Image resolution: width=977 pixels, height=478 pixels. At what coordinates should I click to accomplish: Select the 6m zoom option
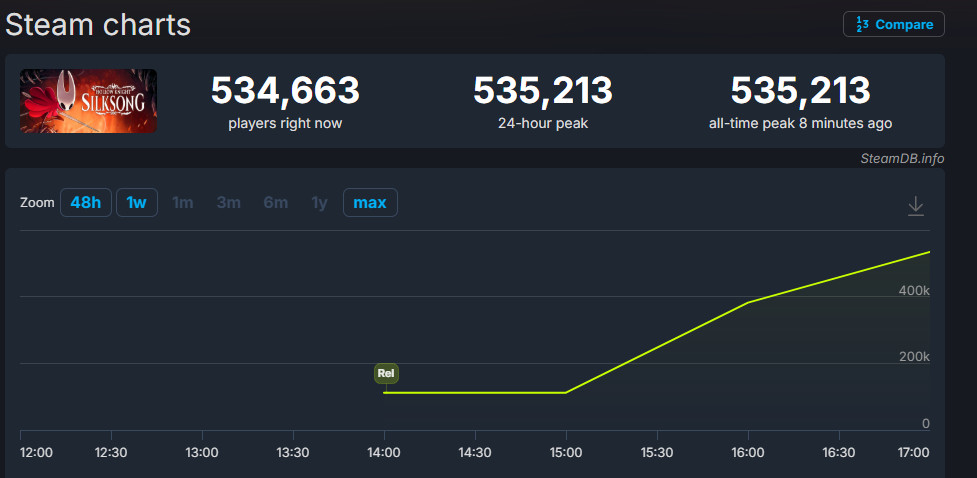coord(275,203)
